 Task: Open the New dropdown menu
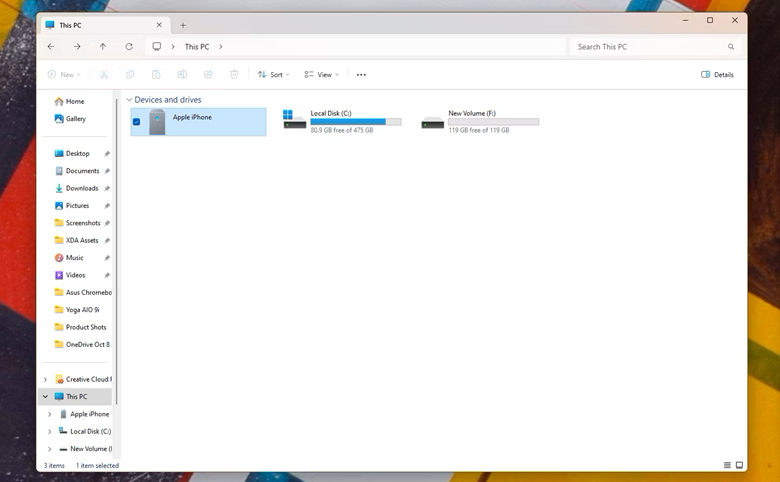coord(64,75)
